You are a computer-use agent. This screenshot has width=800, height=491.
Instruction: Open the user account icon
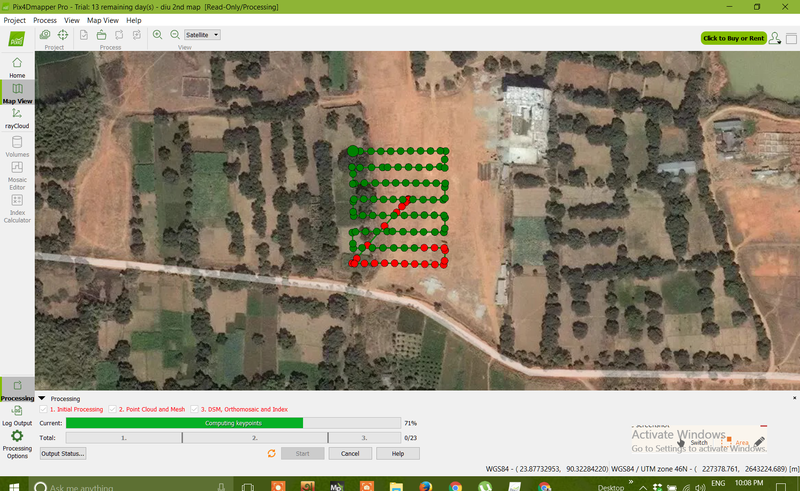coord(776,38)
